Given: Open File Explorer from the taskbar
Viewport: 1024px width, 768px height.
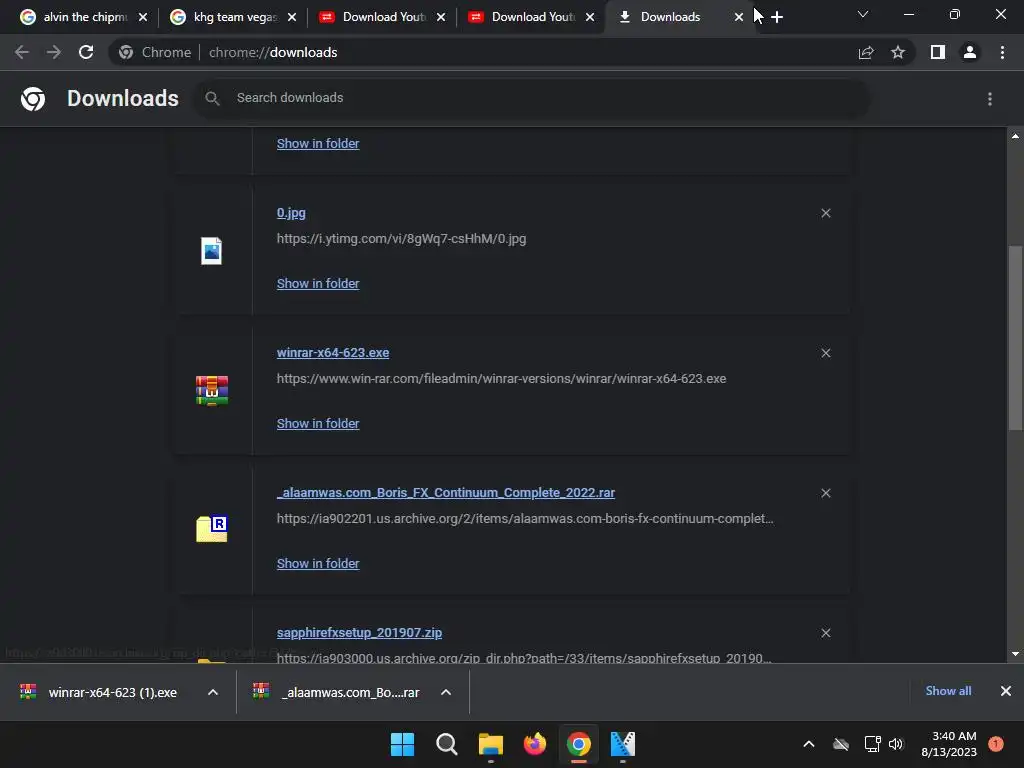Looking at the screenshot, I should pyautogui.click(x=490, y=744).
